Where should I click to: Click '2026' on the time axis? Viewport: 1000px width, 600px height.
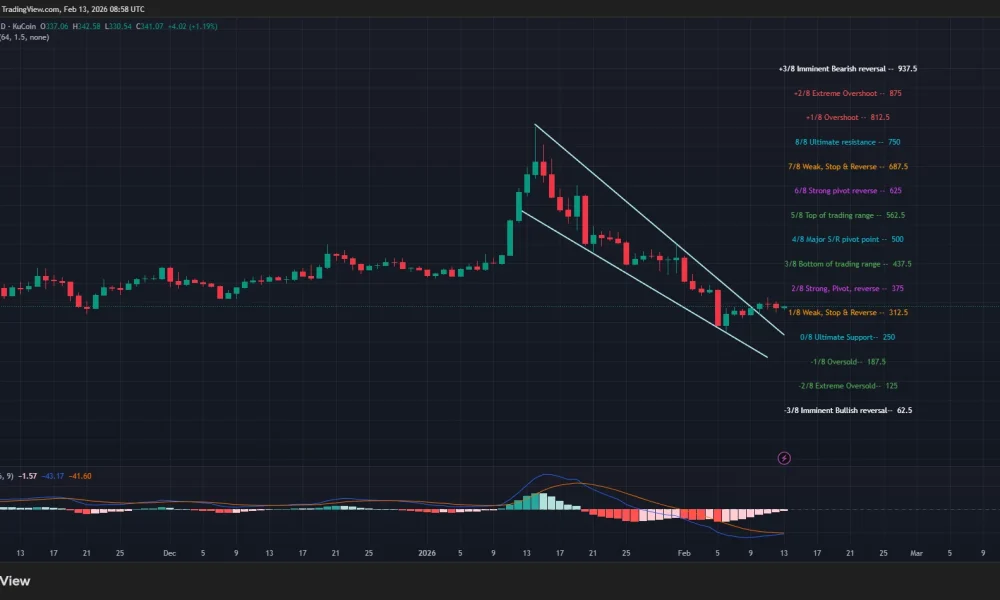[x=428, y=552]
